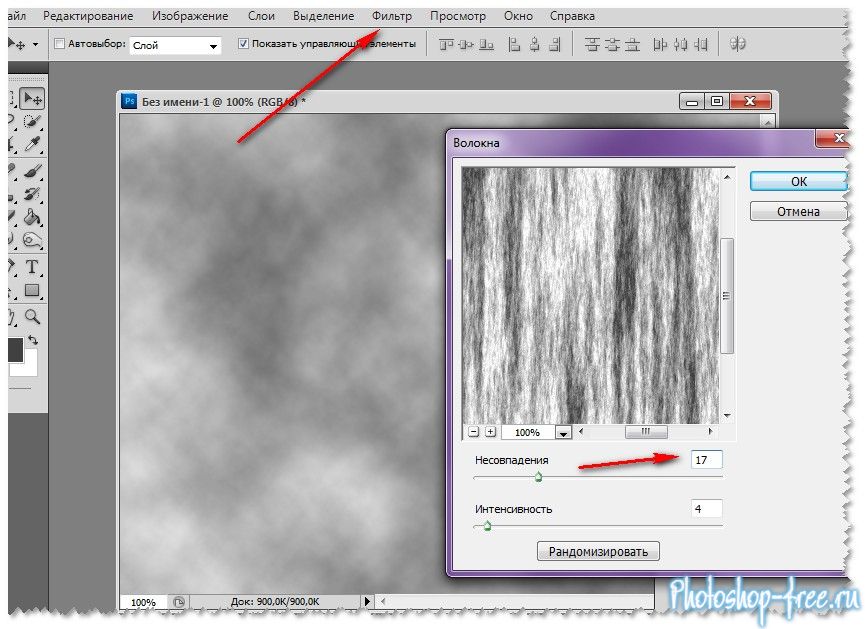
Task: Uncheck Показать управляющие элементы checkbox
Action: [x=244, y=45]
